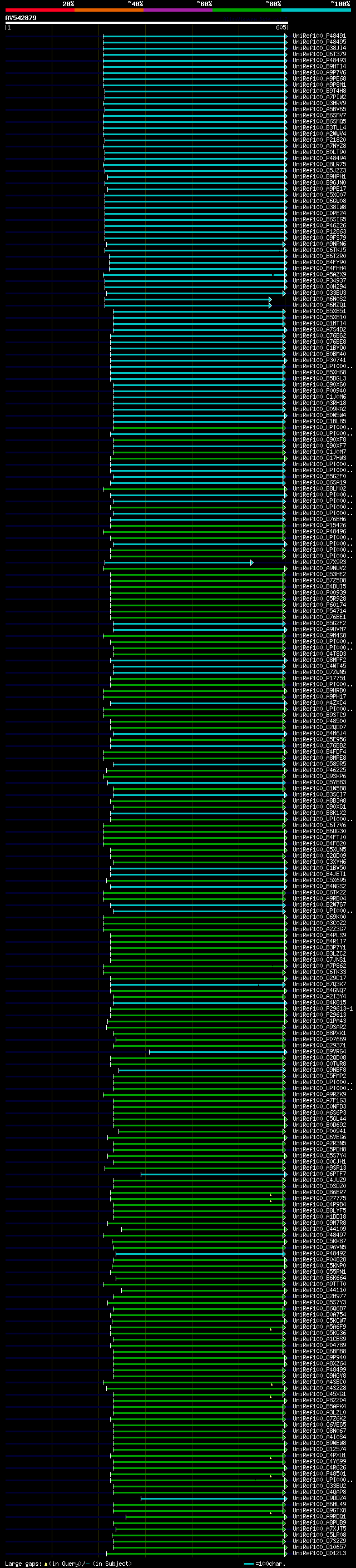The height and width of the screenshot is (1568, 356).
Task: Click the cyan alignment bar for UniRef100_C9DDZ4
Action: tap(214, 1498)
